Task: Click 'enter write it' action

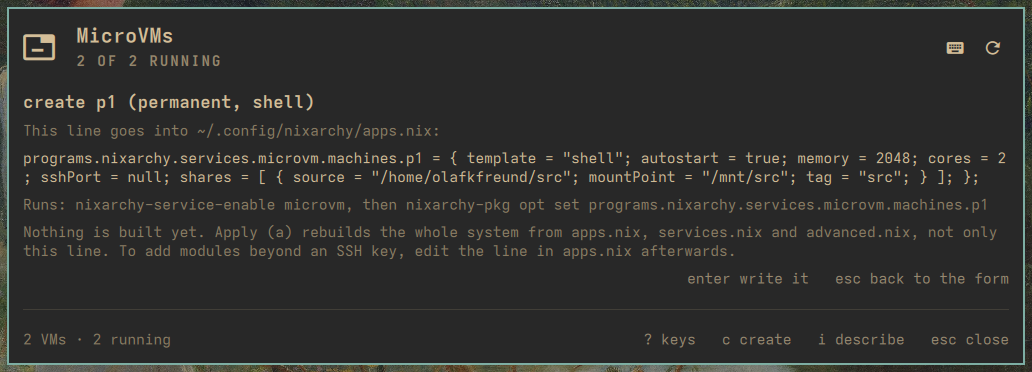Action: tap(748, 279)
